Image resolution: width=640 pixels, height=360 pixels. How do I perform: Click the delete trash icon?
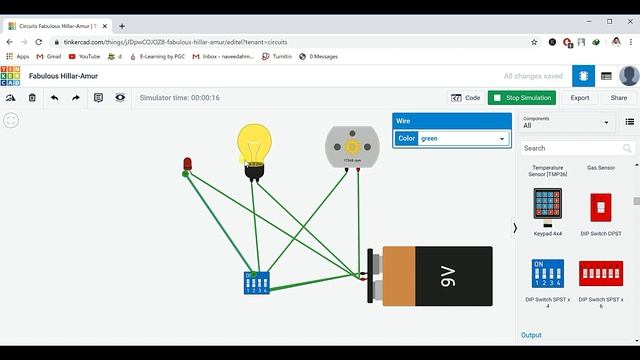[32, 98]
